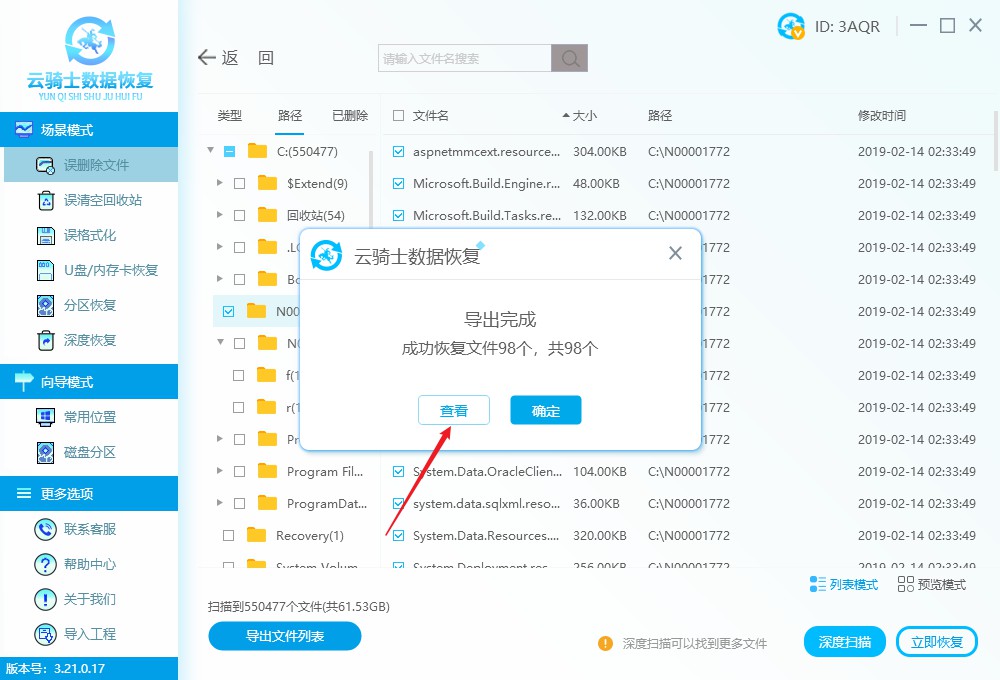The width and height of the screenshot is (1000, 680).
Task: Open the 联系客服 customer service option
Action: [x=89, y=529]
